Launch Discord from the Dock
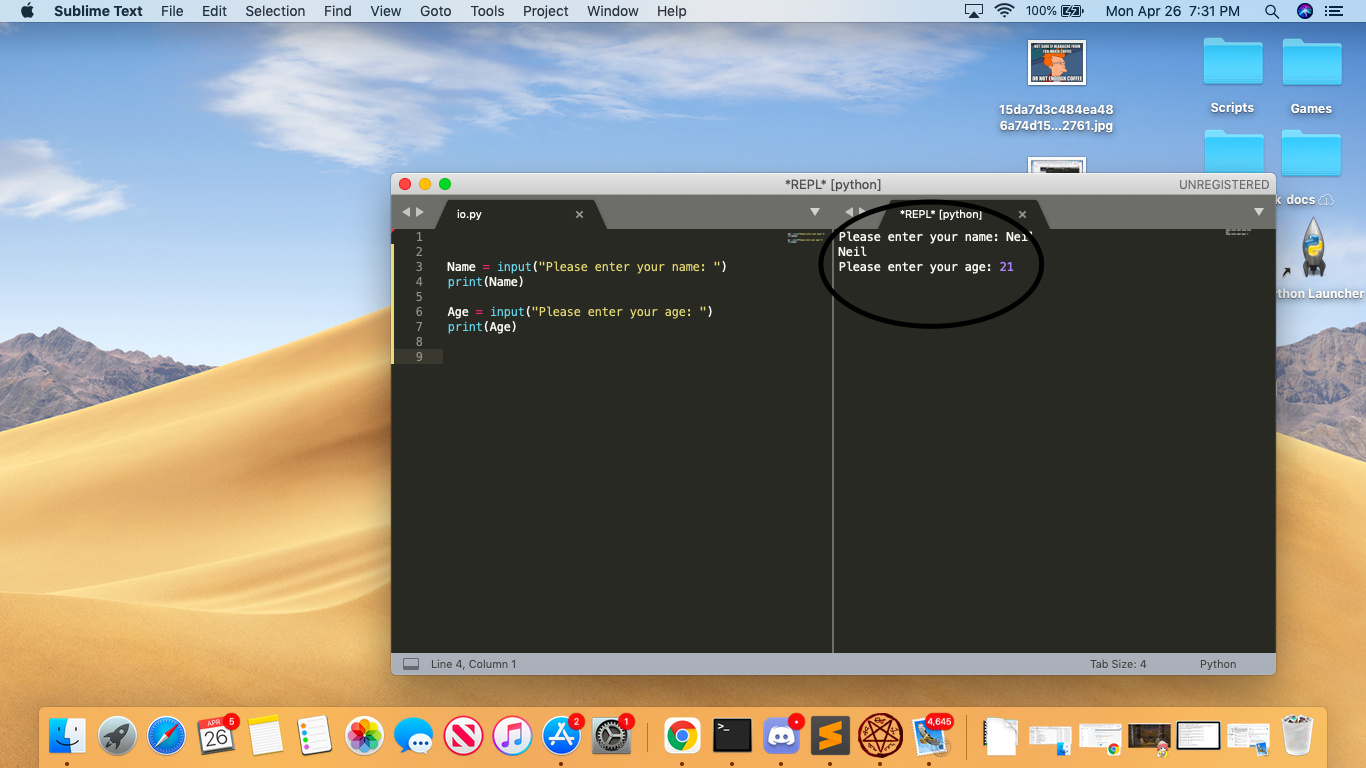Screen dimensions: 1366x768 click(782, 737)
